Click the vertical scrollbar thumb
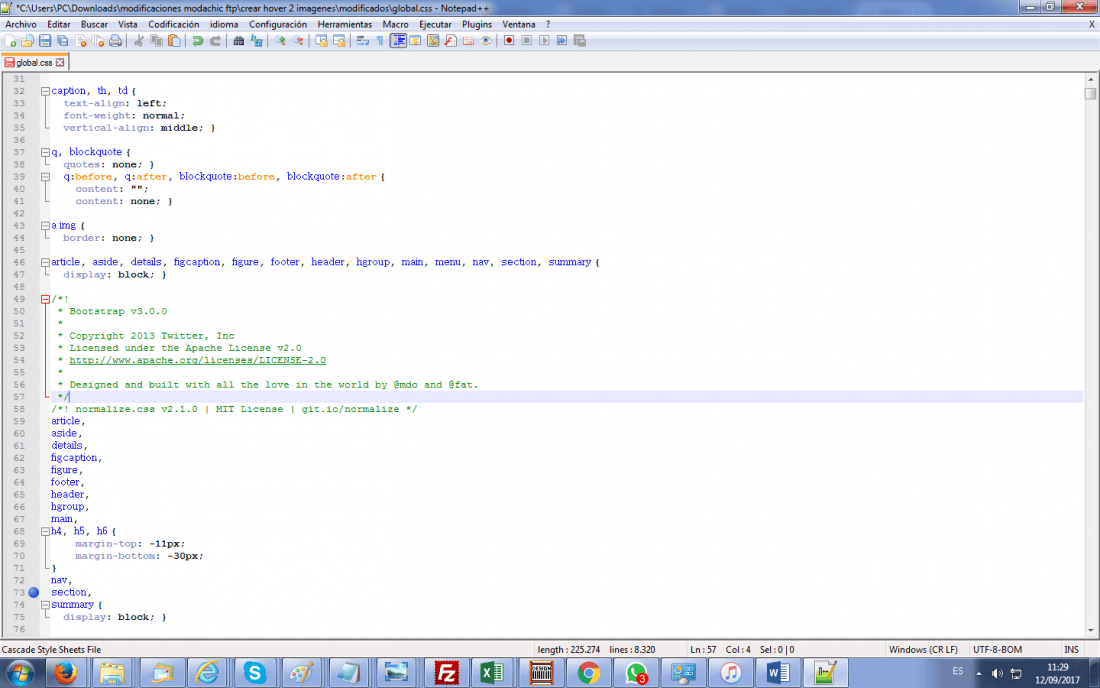 tap(1090, 94)
